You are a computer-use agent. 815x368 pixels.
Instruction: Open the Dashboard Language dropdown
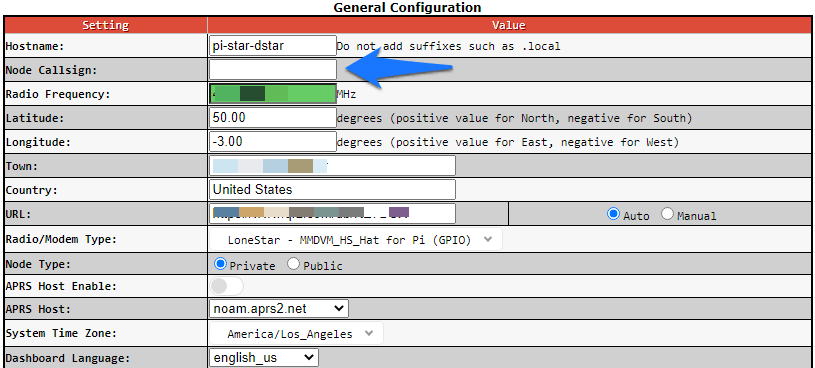264,358
